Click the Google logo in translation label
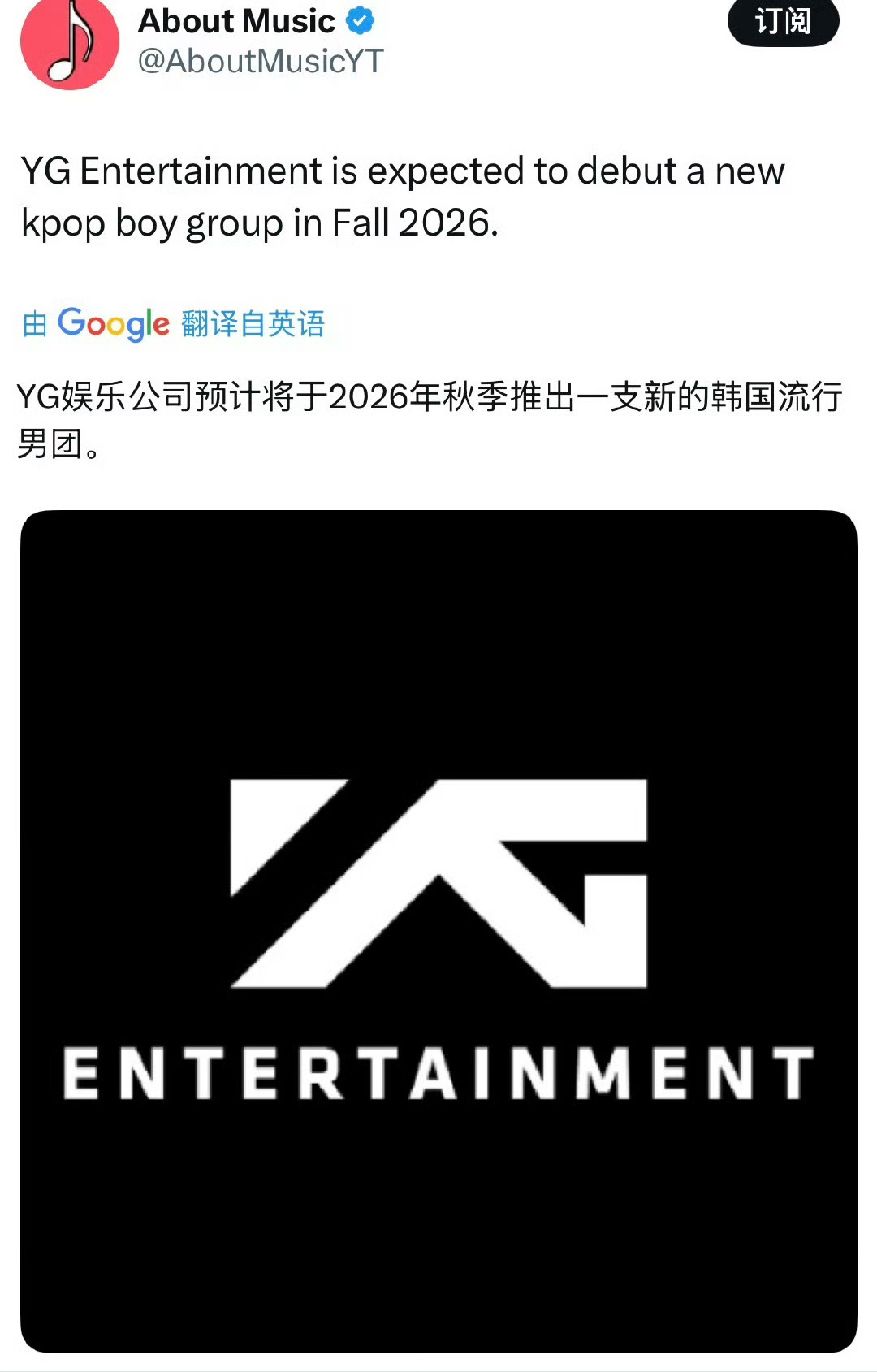Screen dimensions: 877x1372 114,324
